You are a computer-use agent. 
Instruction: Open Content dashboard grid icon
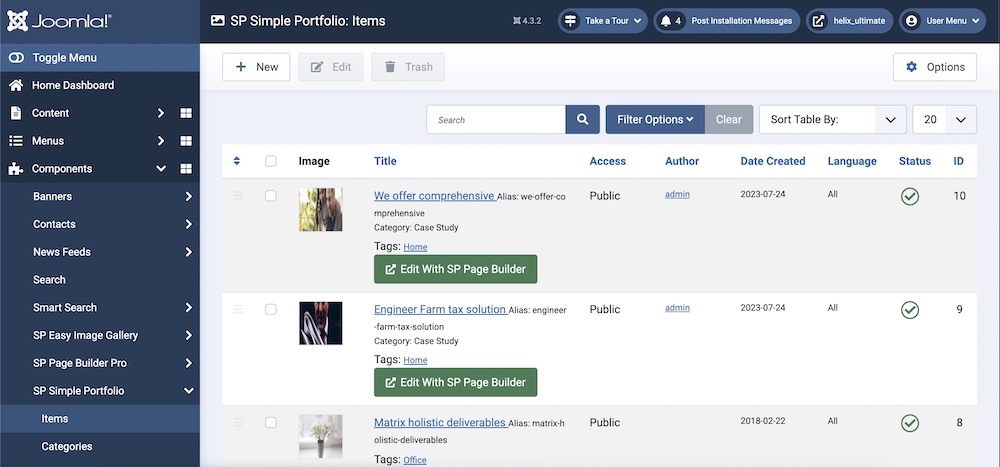click(x=186, y=113)
